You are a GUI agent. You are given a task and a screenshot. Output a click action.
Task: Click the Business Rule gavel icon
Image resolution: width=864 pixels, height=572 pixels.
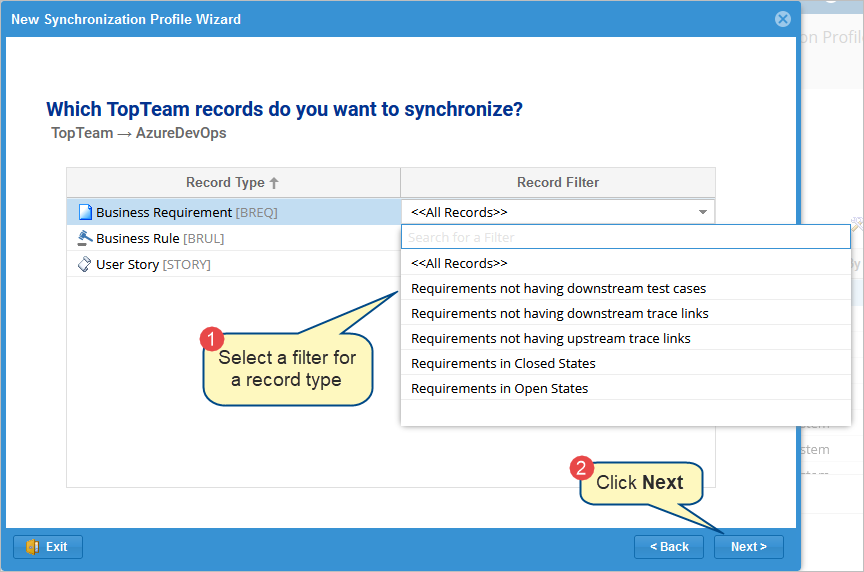pyautogui.click(x=85, y=238)
